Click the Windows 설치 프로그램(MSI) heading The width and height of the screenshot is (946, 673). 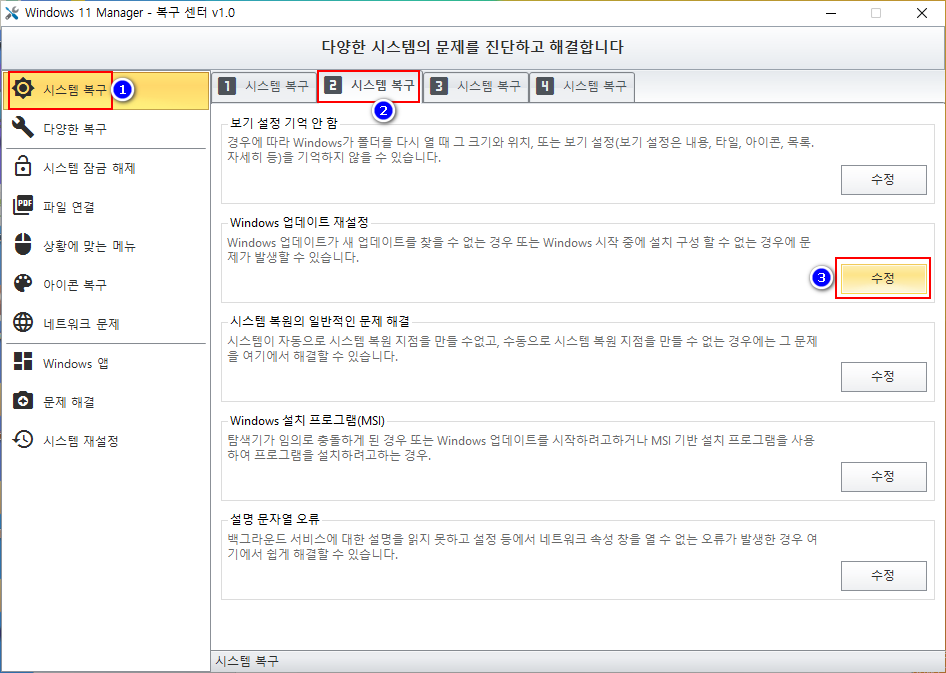pyautogui.click(x=307, y=420)
